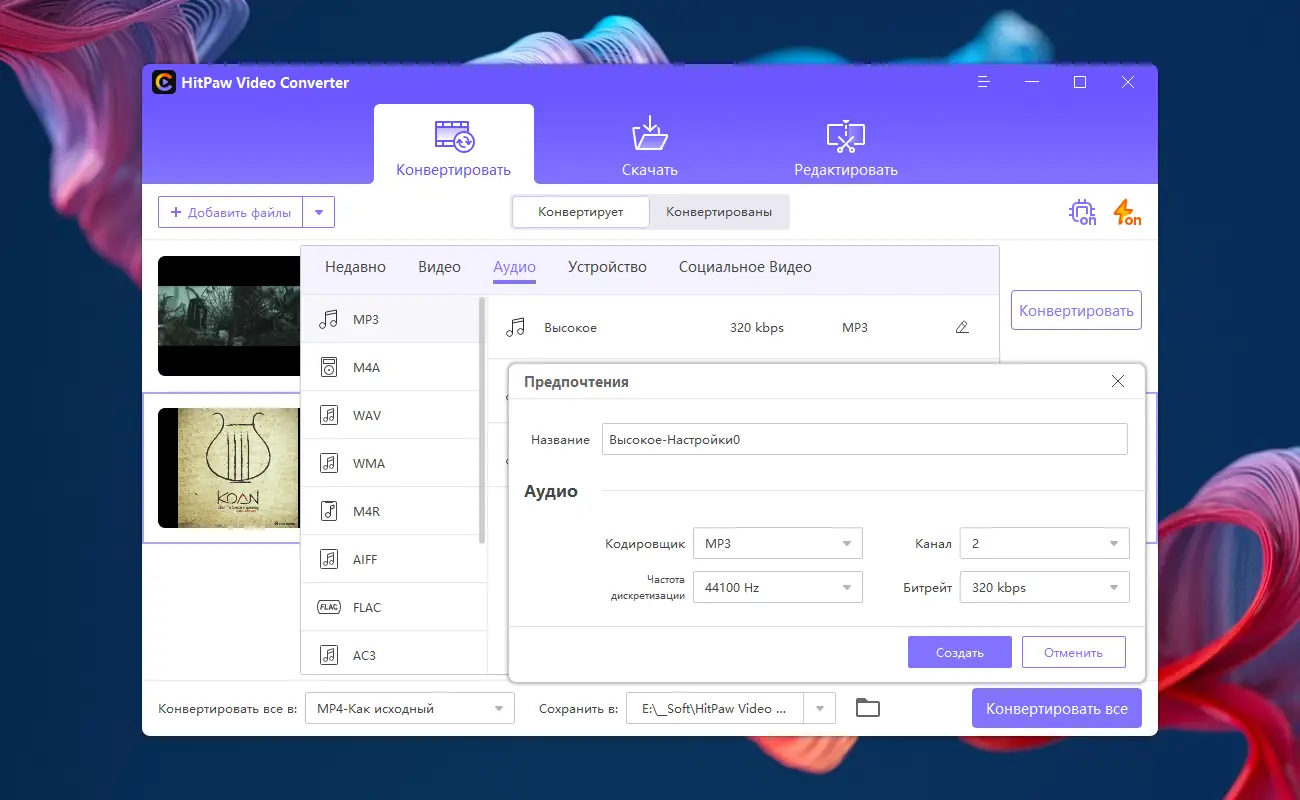Open the Канал dropdown
This screenshot has width=1300, height=800.
[1044, 544]
